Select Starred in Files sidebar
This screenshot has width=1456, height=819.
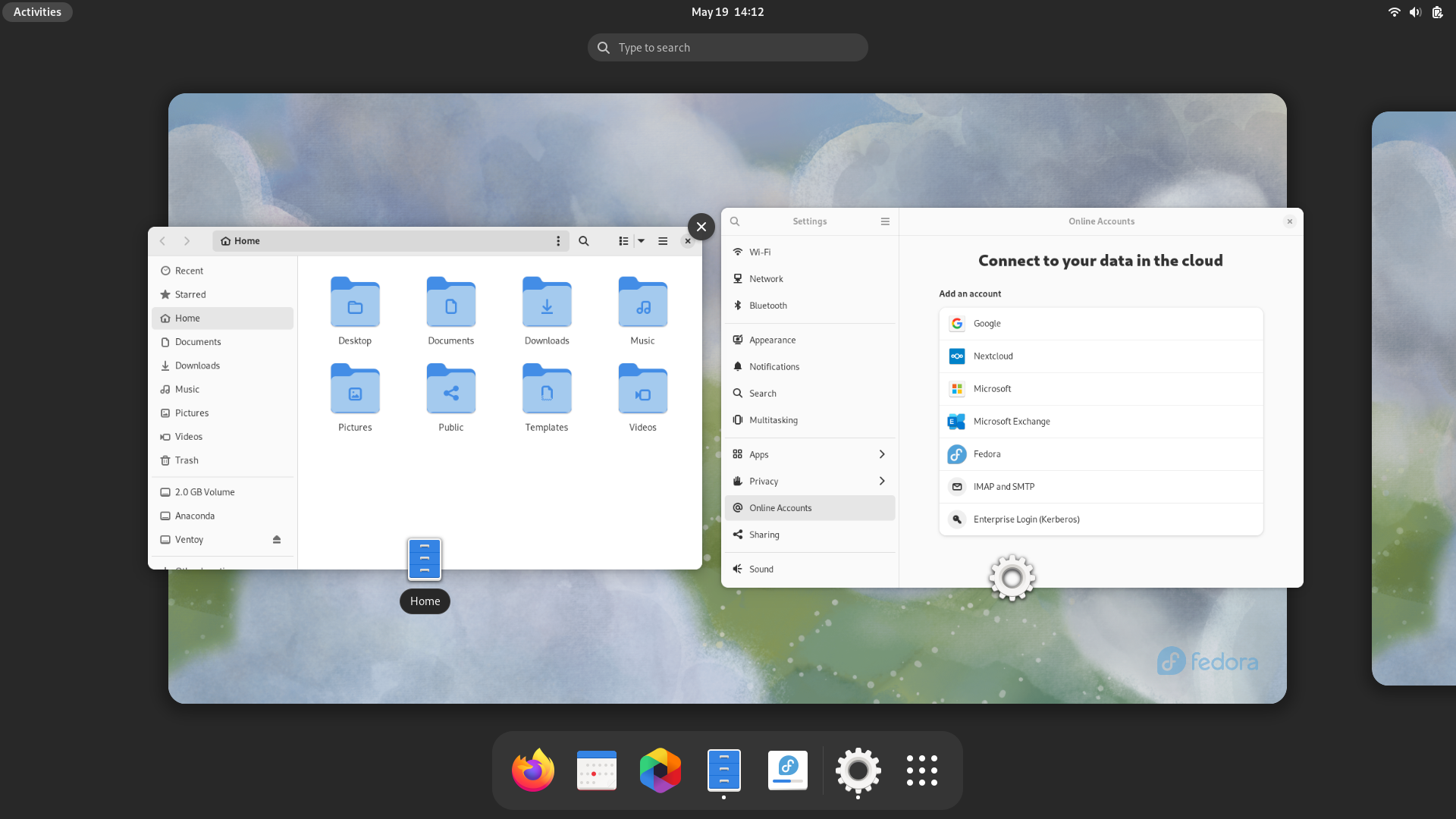click(x=222, y=294)
